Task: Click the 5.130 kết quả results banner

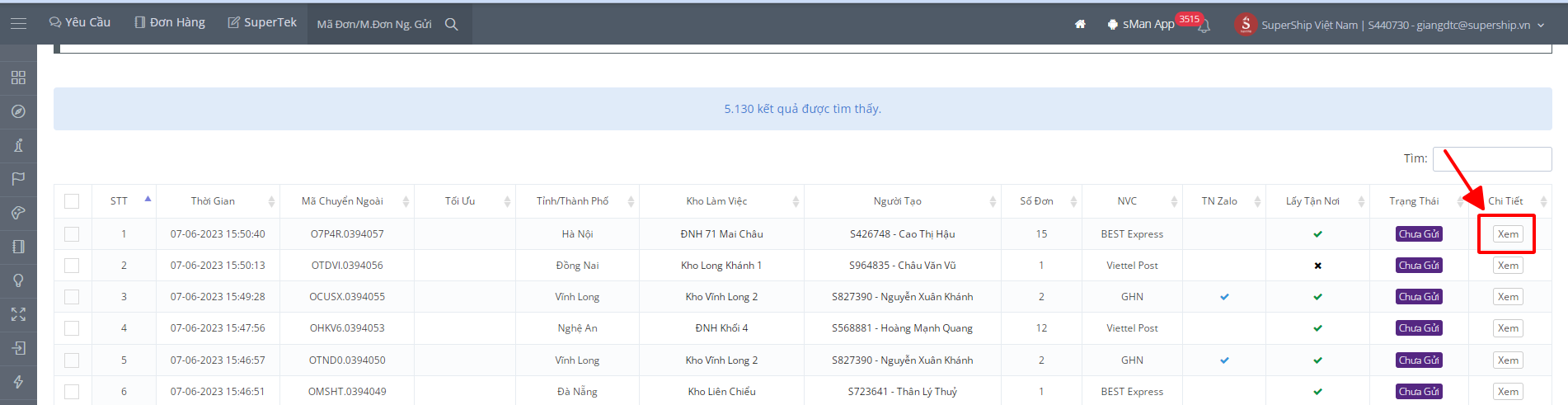Action: click(x=803, y=109)
